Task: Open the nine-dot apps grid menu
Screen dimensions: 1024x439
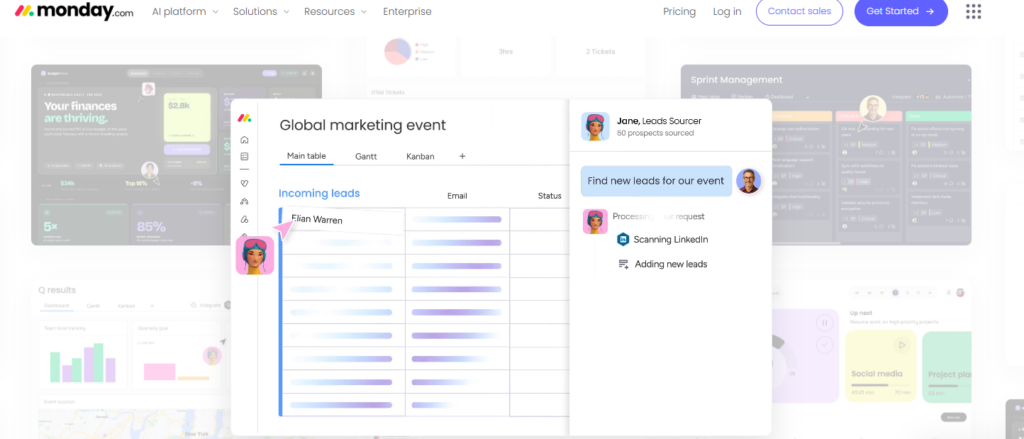Action: coord(973,11)
